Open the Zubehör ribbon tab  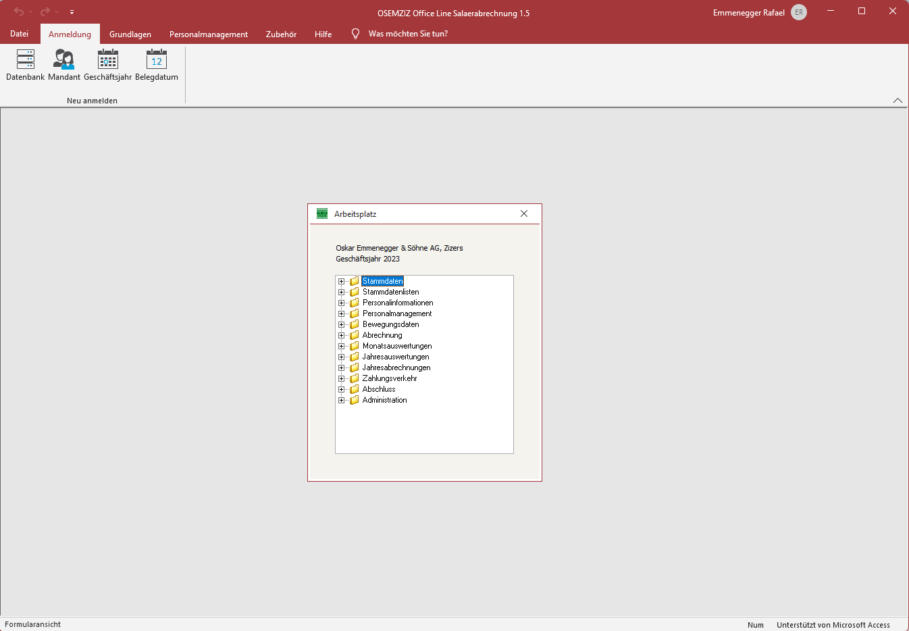(x=281, y=34)
